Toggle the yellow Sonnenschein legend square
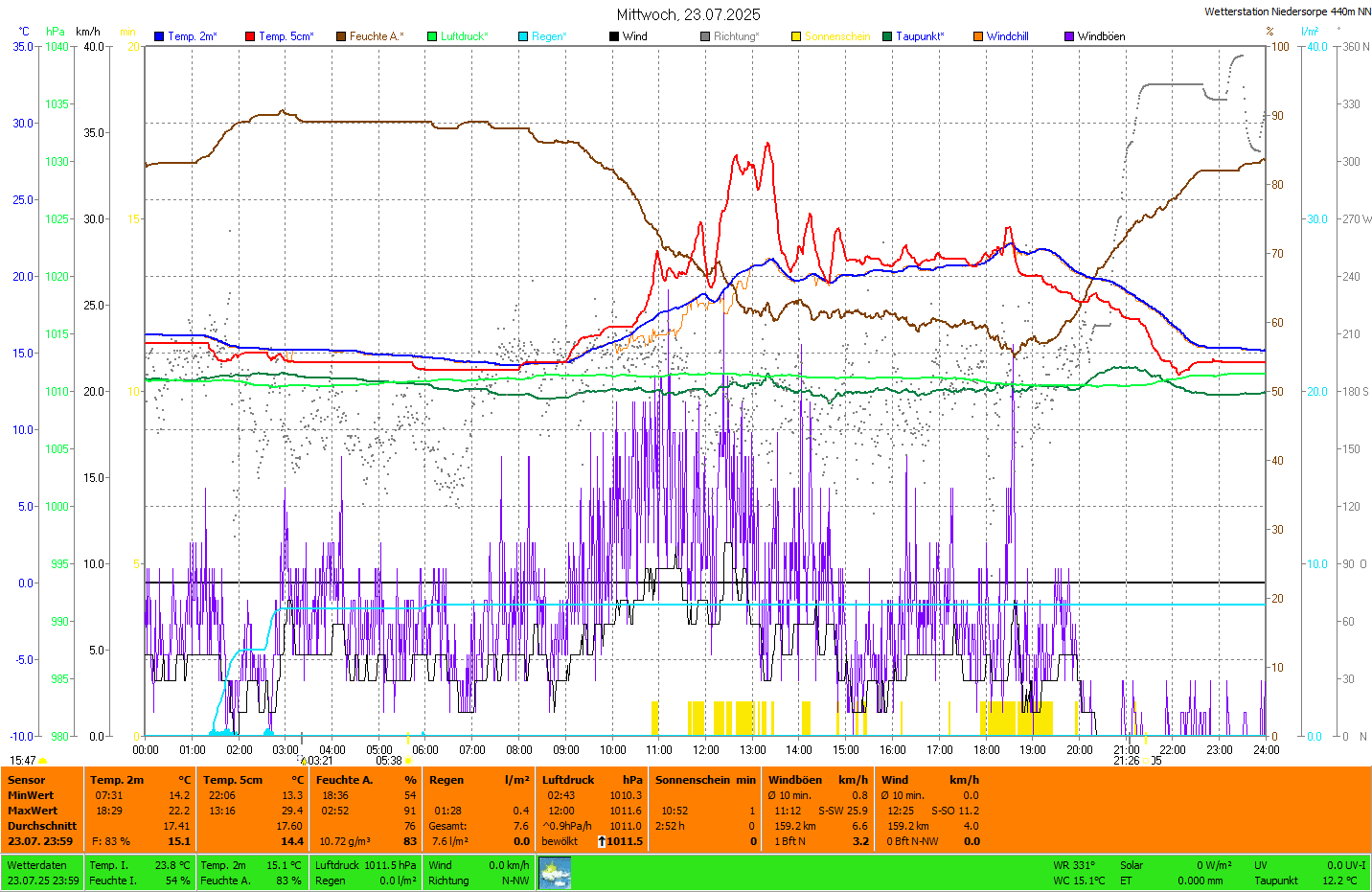Screen dimensions: 1372x892 pyautogui.click(x=796, y=36)
